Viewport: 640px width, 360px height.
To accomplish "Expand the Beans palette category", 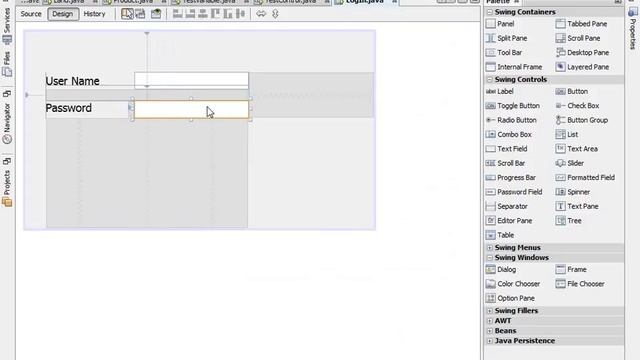I will pos(489,331).
